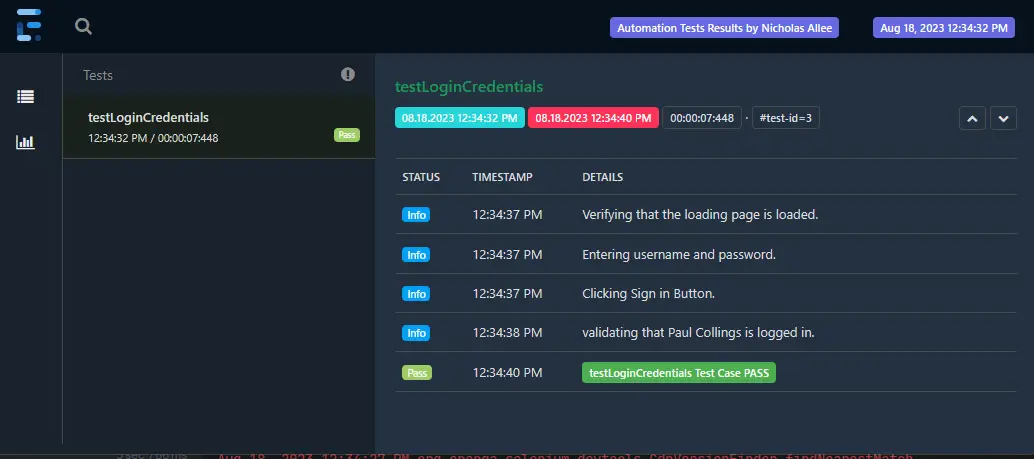Click the exclamation status filter icon
This screenshot has width=1034, height=459.
pos(348,75)
